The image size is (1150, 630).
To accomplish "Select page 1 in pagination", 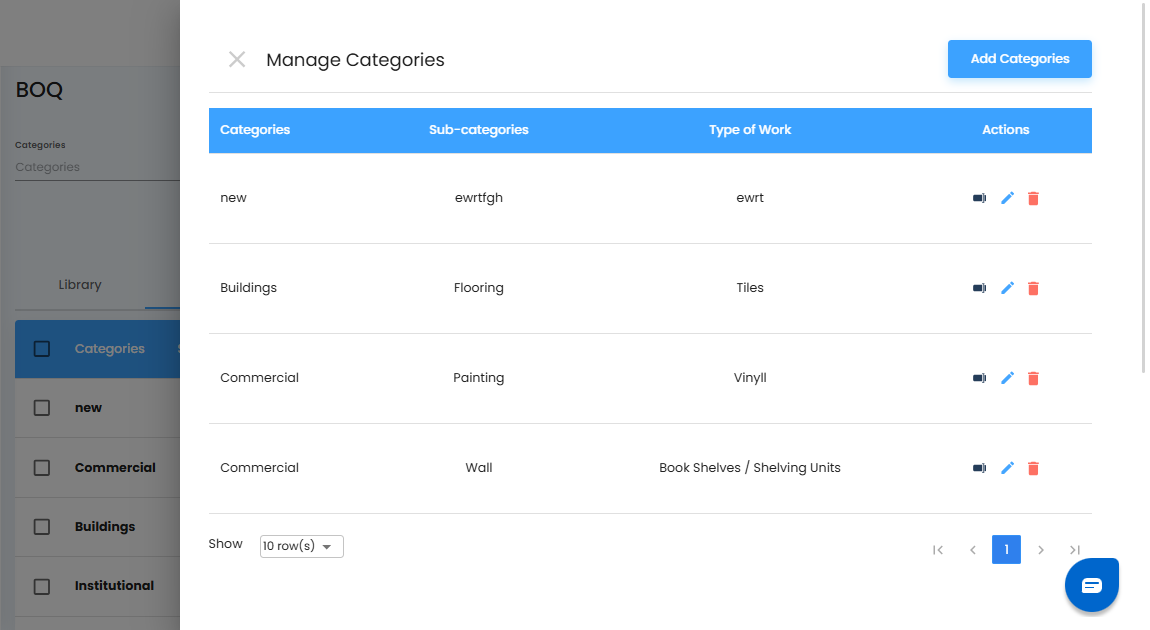I will (1006, 550).
